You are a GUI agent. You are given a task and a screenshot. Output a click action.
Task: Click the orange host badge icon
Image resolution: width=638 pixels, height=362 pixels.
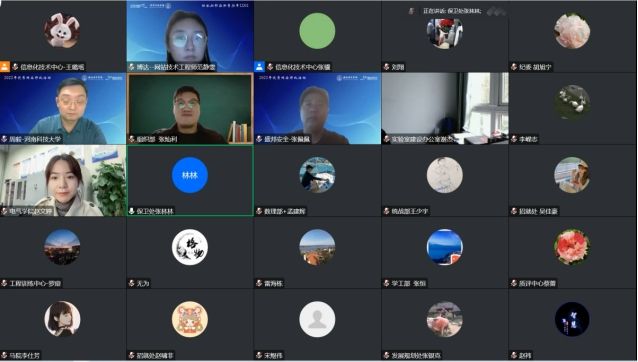tap(5, 66)
